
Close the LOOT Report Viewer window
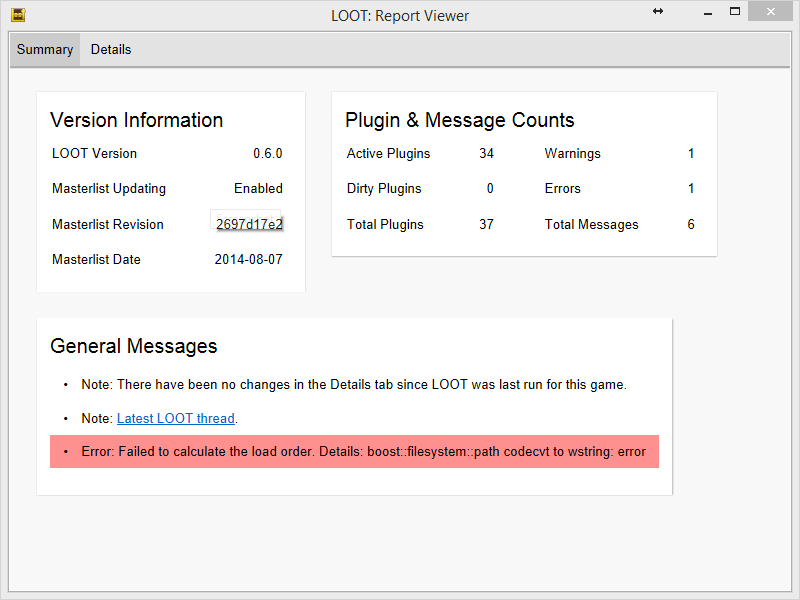[x=775, y=11]
